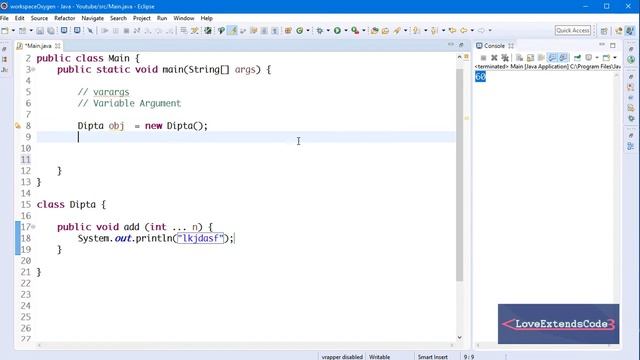Toggle Scroll Lock in Console toolbar
Viewport: 640px width, 360px height.
tap(530, 58)
